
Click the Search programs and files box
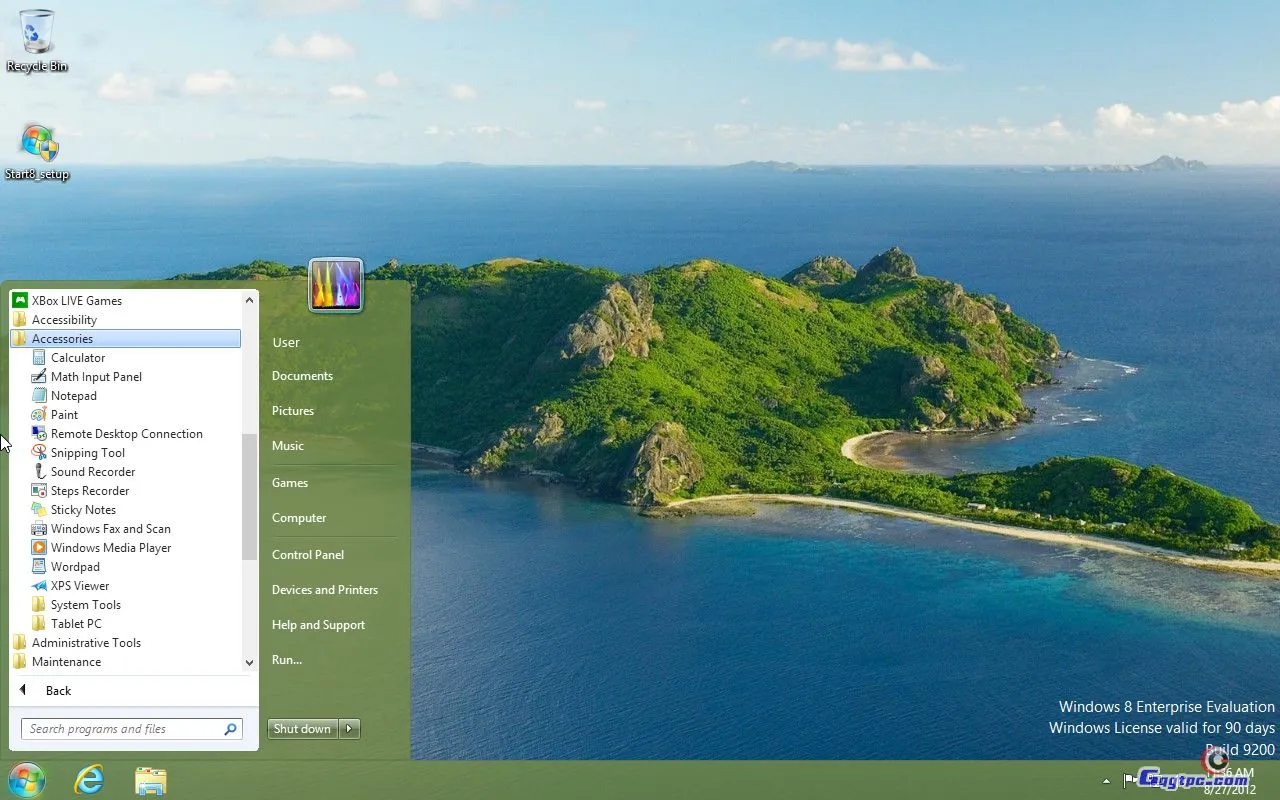coord(122,729)
